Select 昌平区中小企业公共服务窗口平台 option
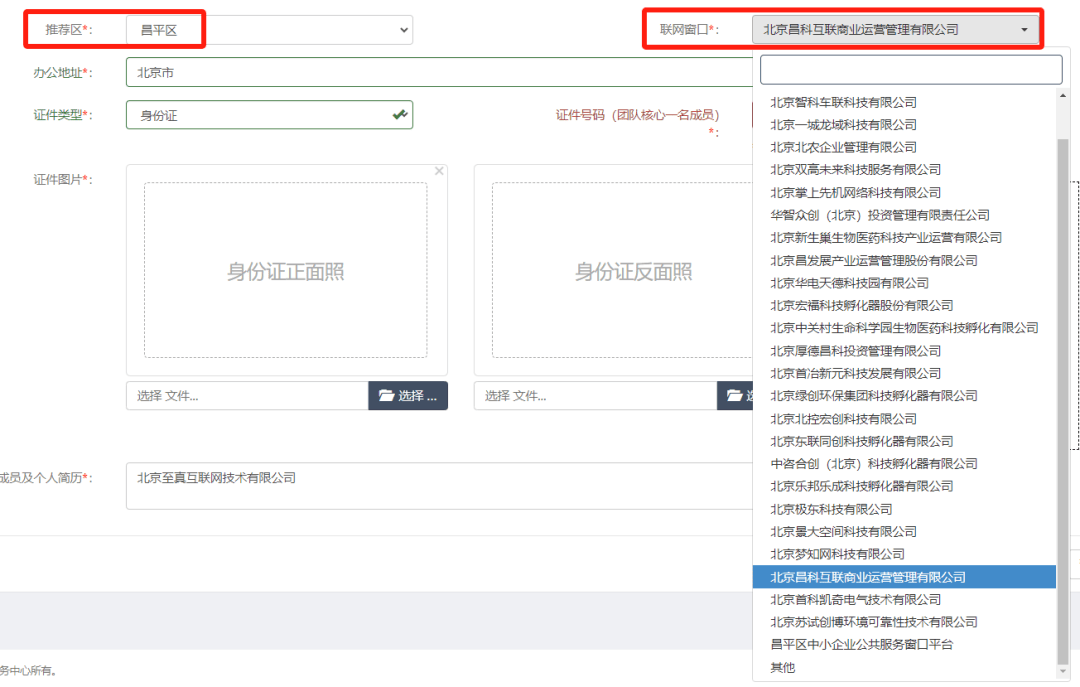The width and height of the screenshot is (1080, 687). point(904,645)
